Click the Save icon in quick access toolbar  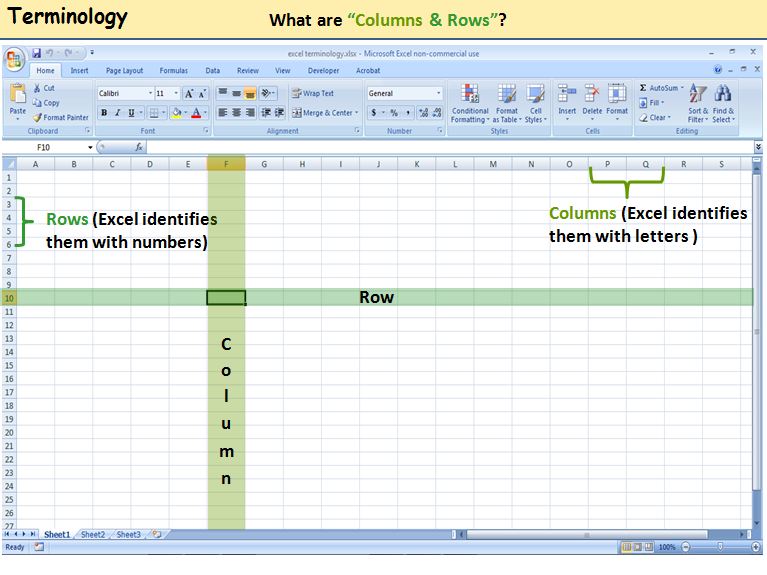(37, 52)
